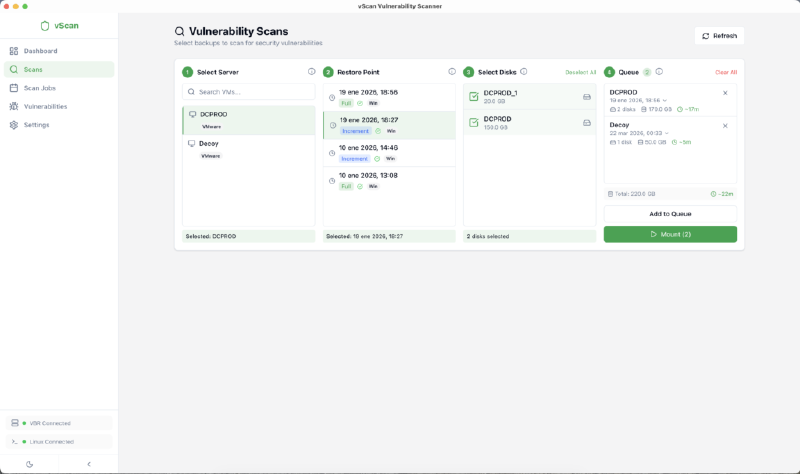Screen dimensions: 800x474
Task: Show info for Select Disks step
Action: click(x=523, y=72)
